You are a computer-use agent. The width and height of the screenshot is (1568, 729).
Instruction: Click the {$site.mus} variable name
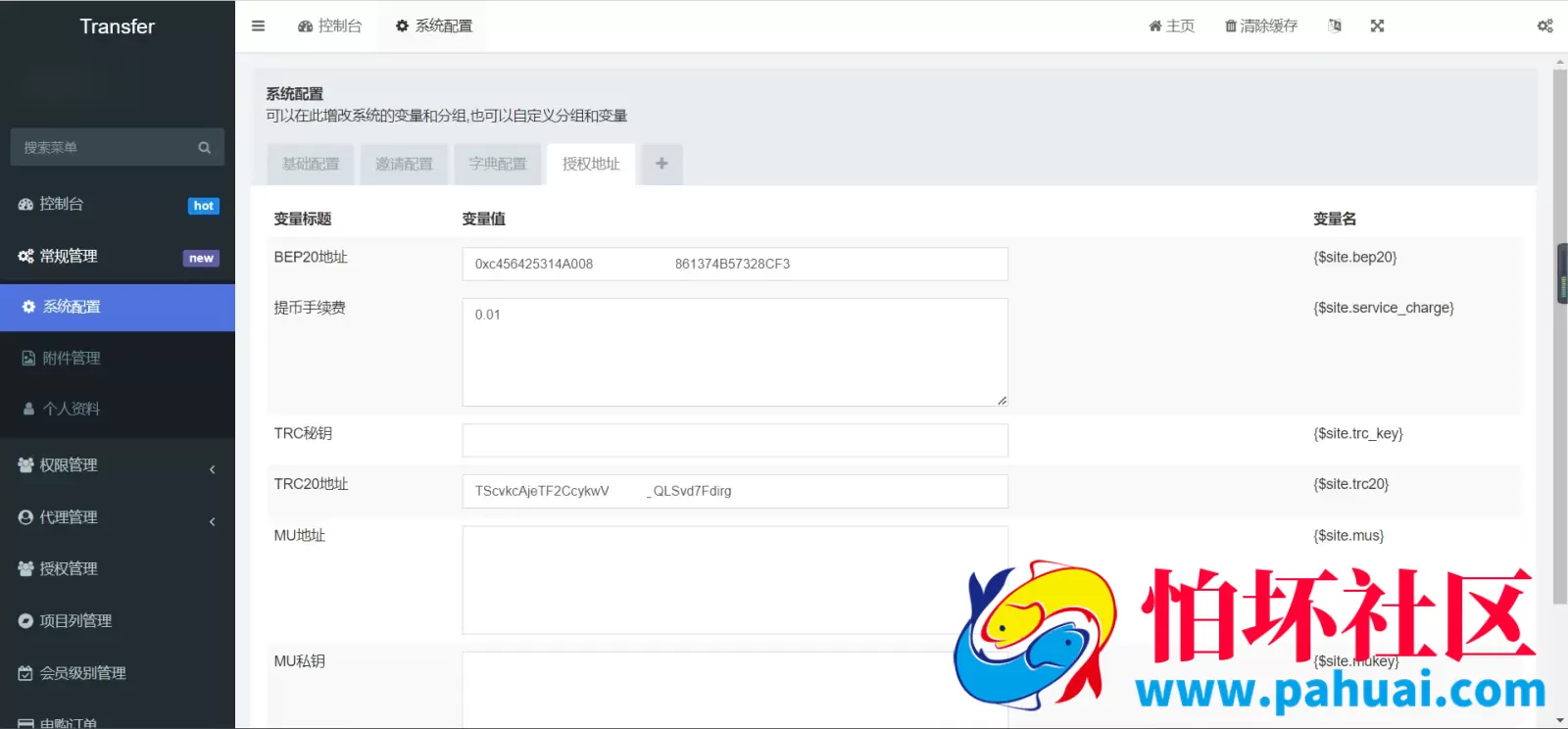pyautogui.click(x=1348, y=536)
